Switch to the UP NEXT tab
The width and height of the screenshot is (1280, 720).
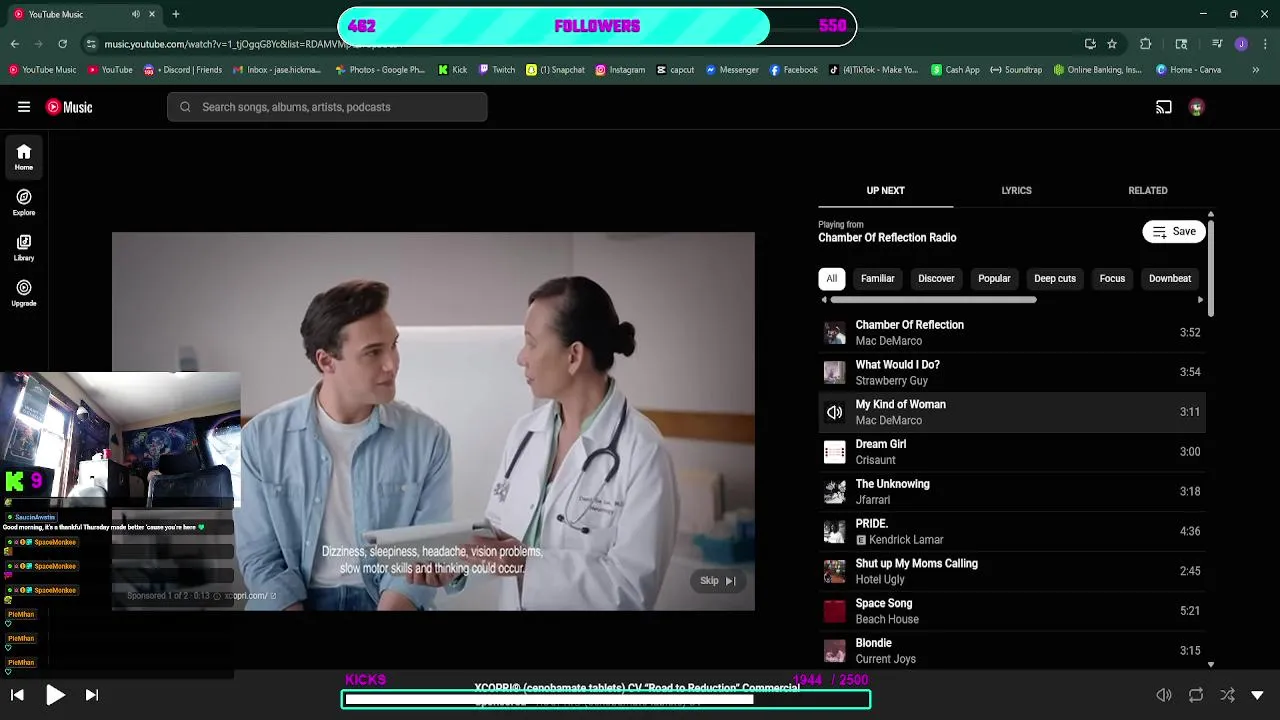[885, 190]
